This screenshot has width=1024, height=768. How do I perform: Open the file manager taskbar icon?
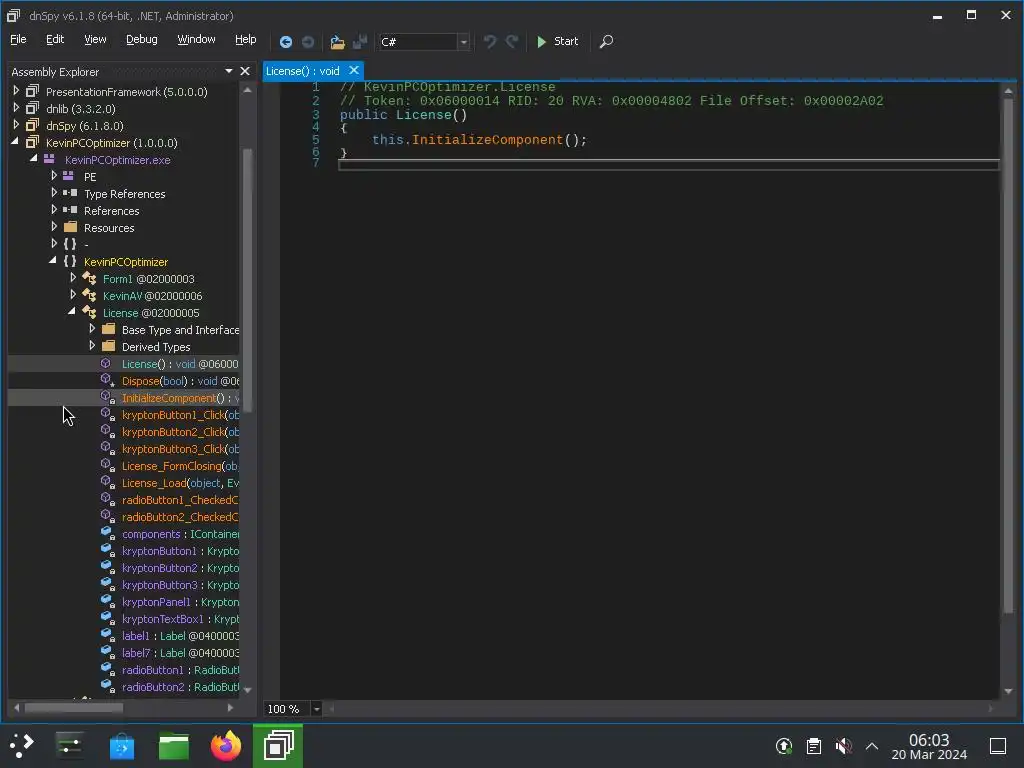pyautogui.click(x=174, y=746)
